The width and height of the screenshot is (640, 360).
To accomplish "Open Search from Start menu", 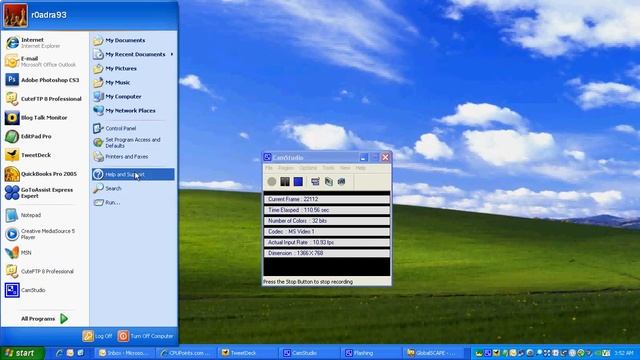I will tap(133, 189).
